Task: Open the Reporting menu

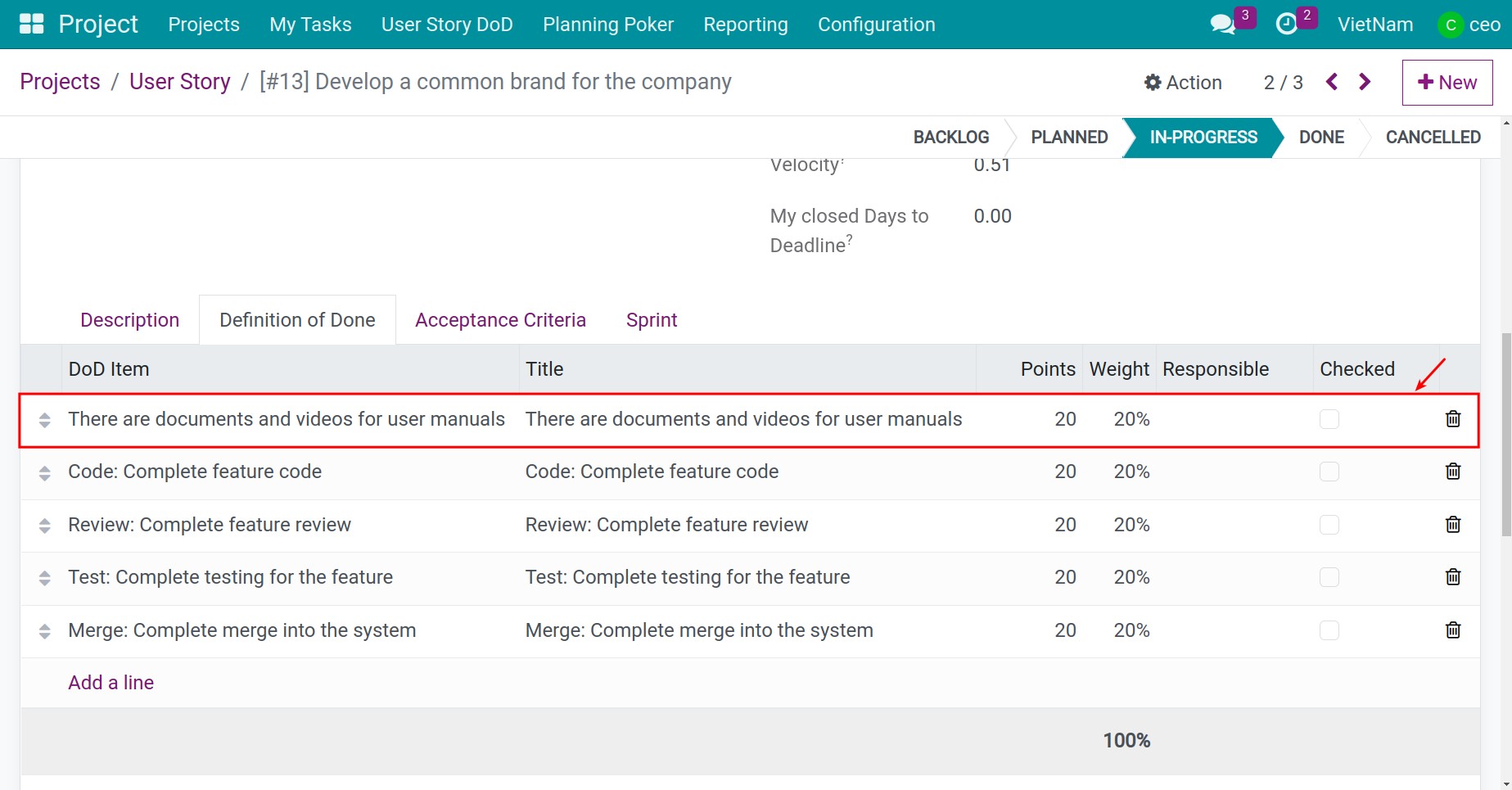Action: [746, 25]
